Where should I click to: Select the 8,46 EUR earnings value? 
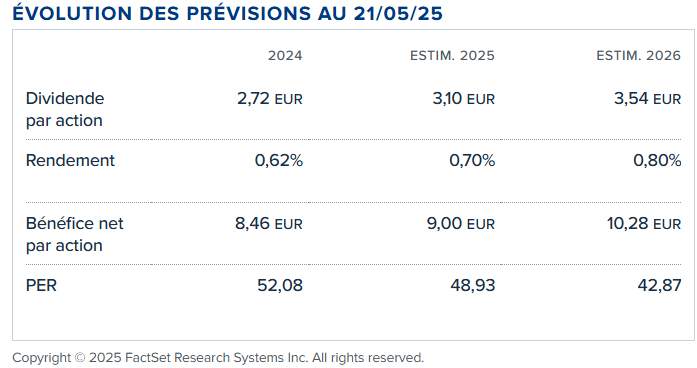pos(269,224)
